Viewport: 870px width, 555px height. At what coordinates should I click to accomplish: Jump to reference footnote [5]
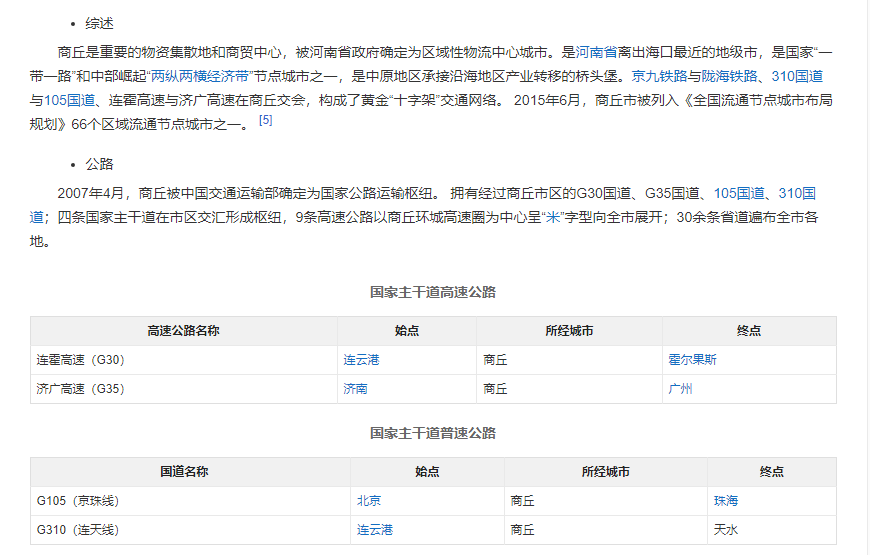tap(265, 121)
